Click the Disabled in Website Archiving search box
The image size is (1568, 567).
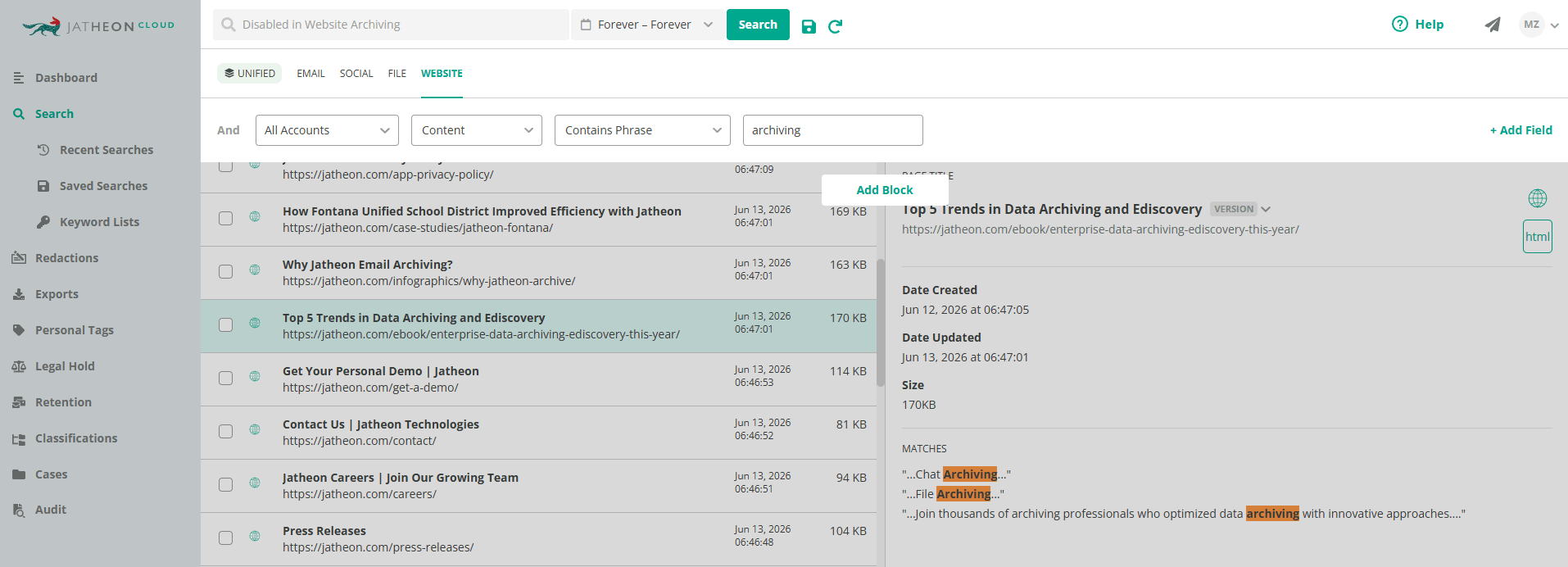(x=392, y=25)
